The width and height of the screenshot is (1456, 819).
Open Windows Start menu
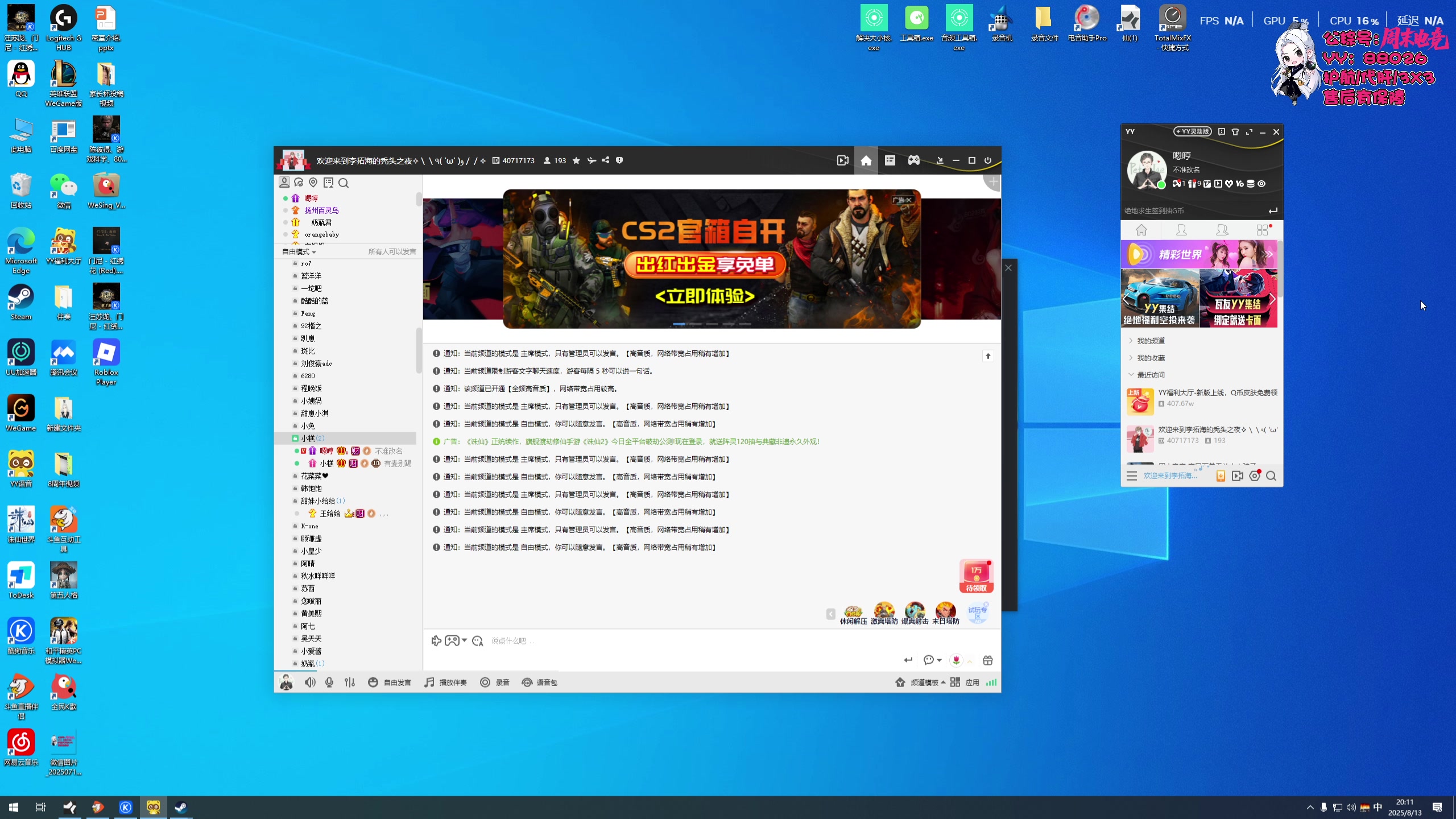pos(14,807)
